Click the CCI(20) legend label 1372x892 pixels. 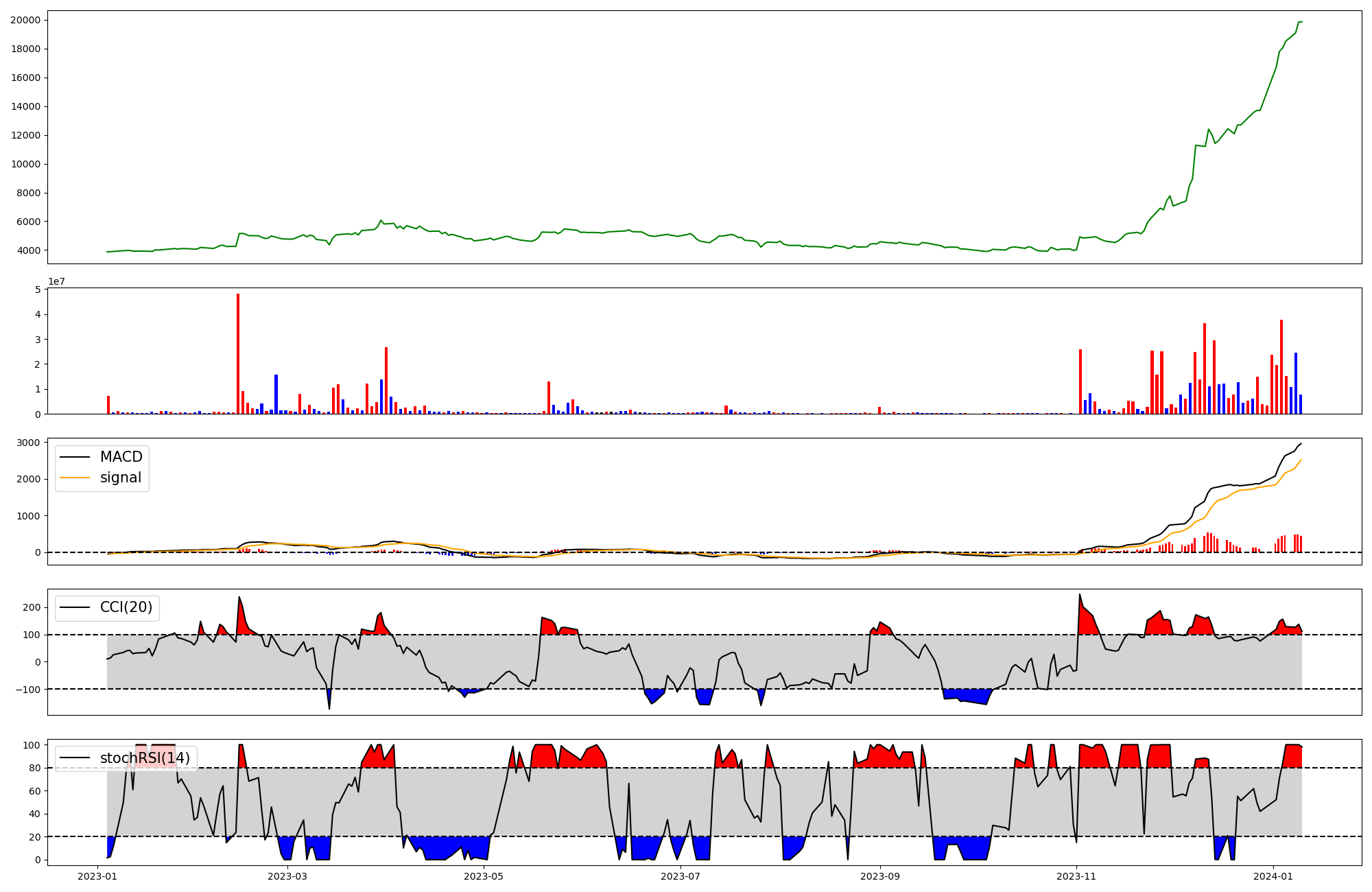126,607
